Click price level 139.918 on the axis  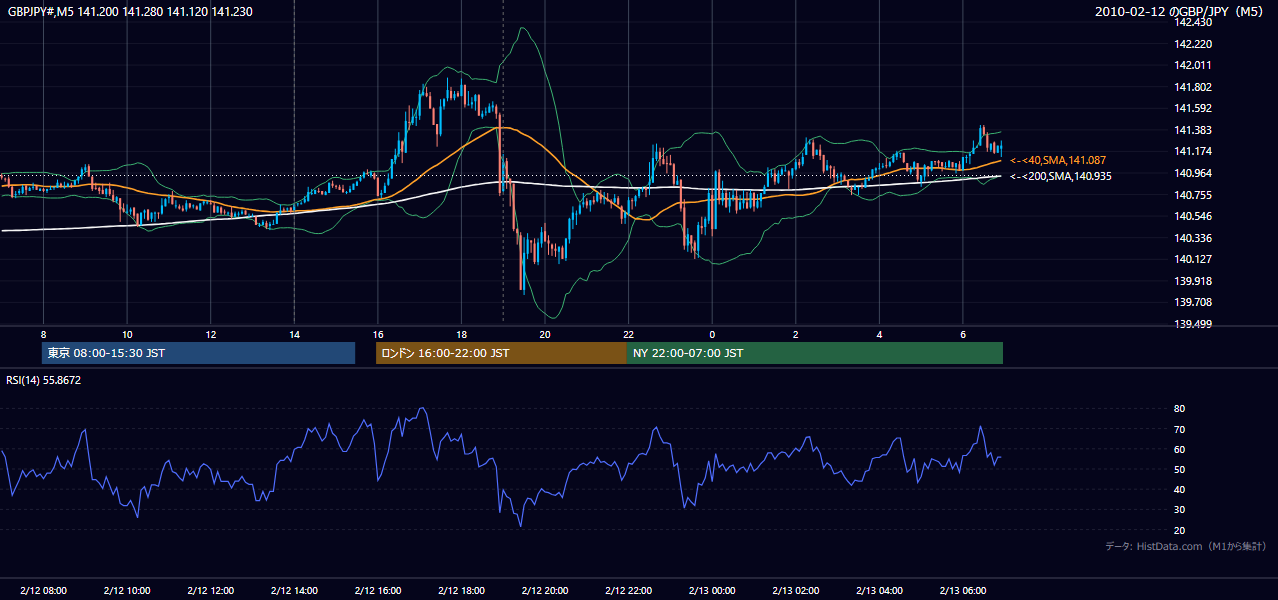1195,281
